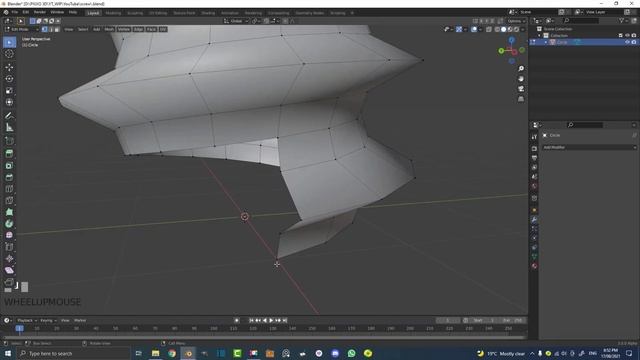Select the Rotate tool

click(9, 79)
